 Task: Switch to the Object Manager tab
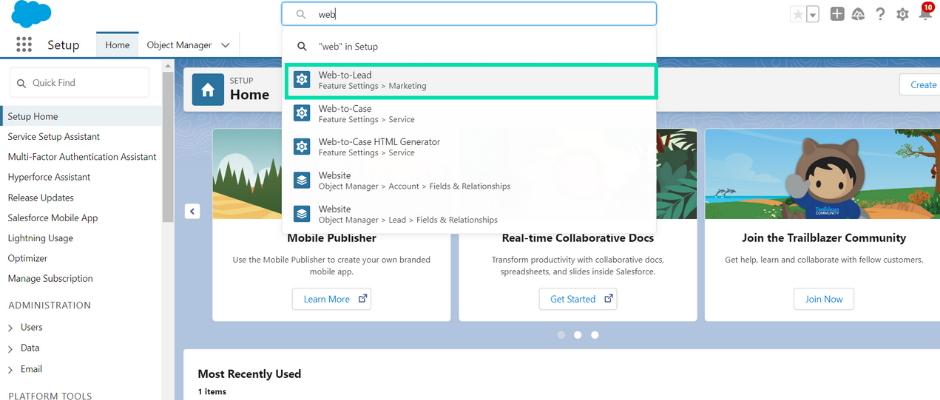click(179, 45)
